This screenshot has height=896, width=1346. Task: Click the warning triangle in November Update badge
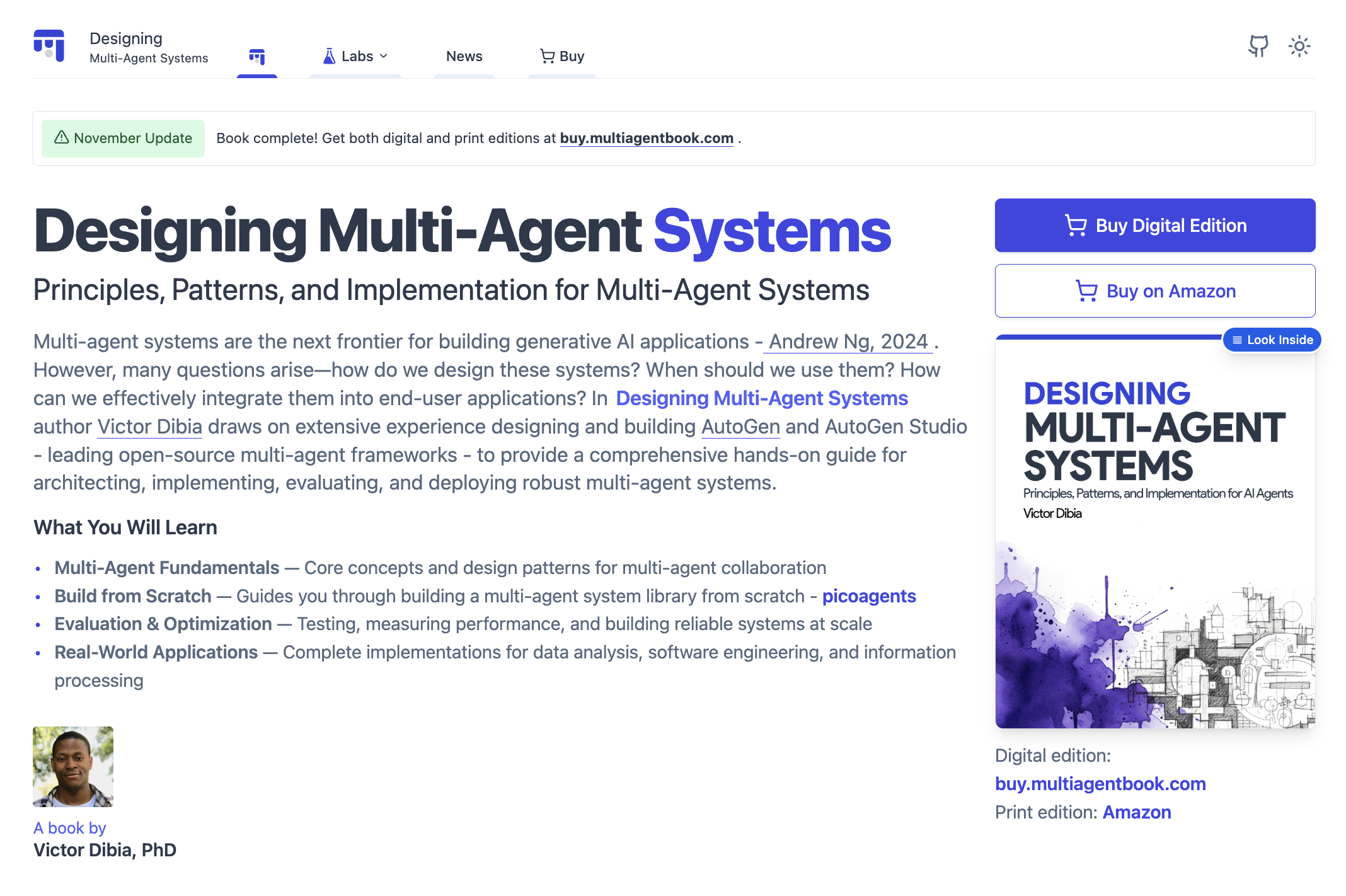tap(61, 138)
